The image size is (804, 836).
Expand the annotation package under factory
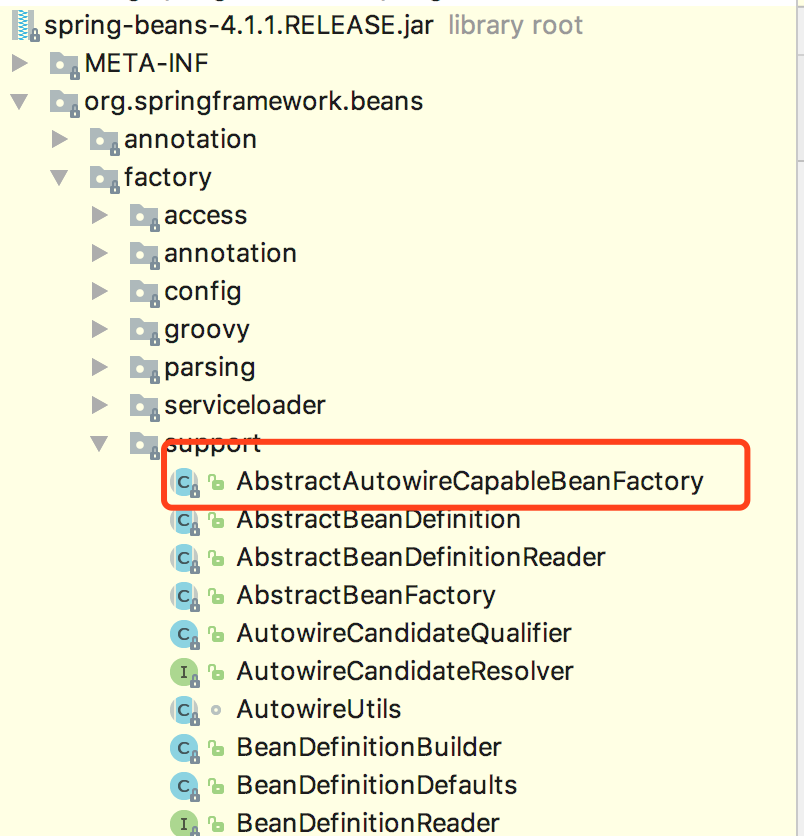point(100,253)
